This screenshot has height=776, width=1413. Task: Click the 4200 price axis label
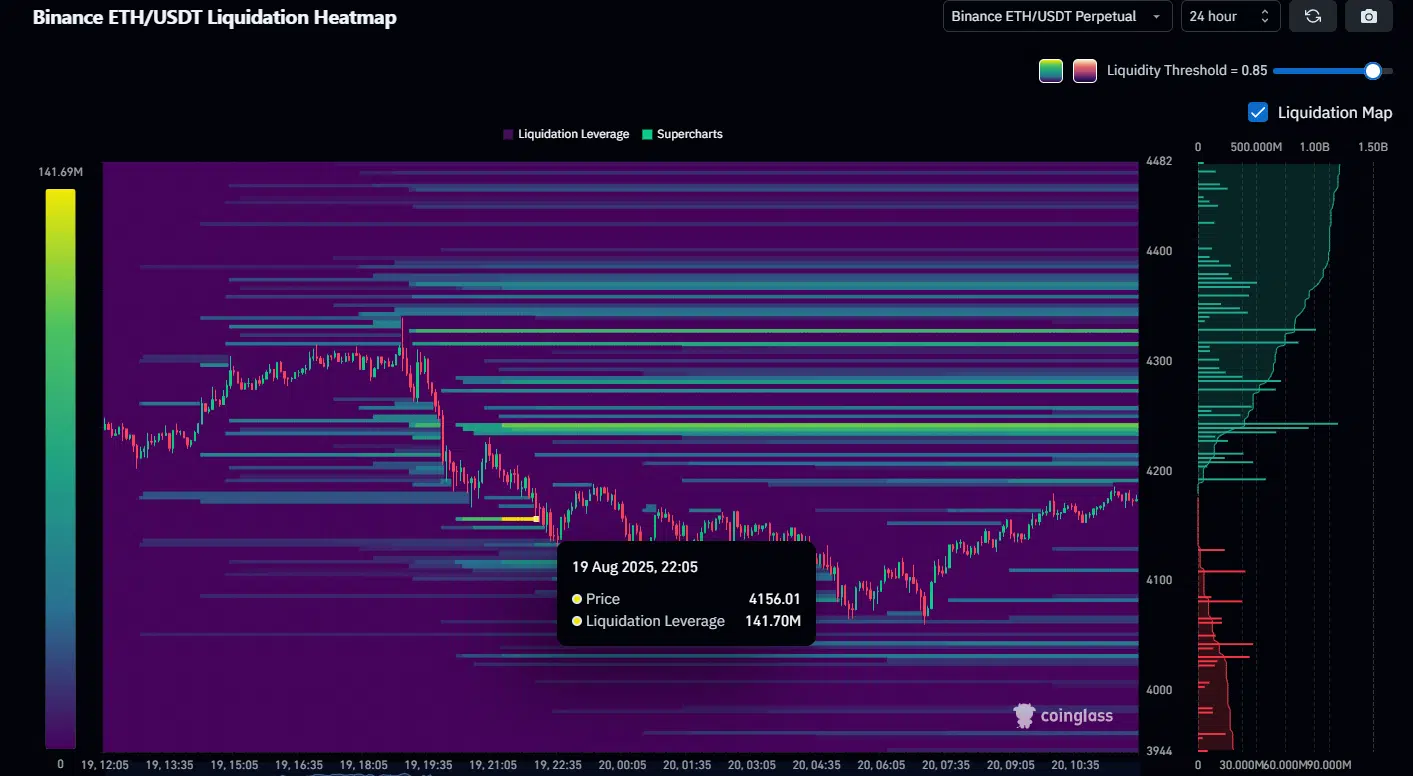point(1160,471)
